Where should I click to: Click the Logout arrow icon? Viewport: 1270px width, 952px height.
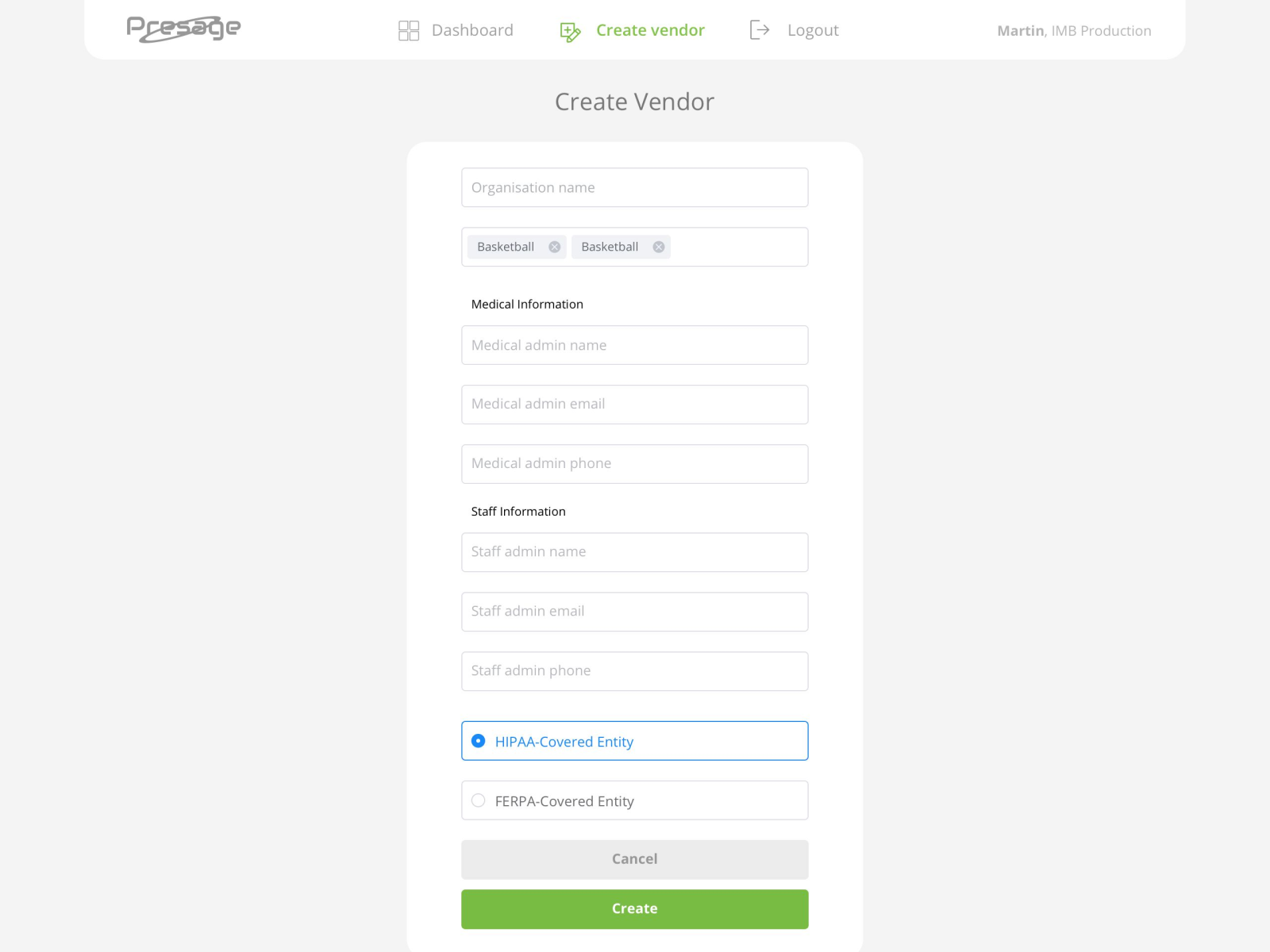(760, 29)
